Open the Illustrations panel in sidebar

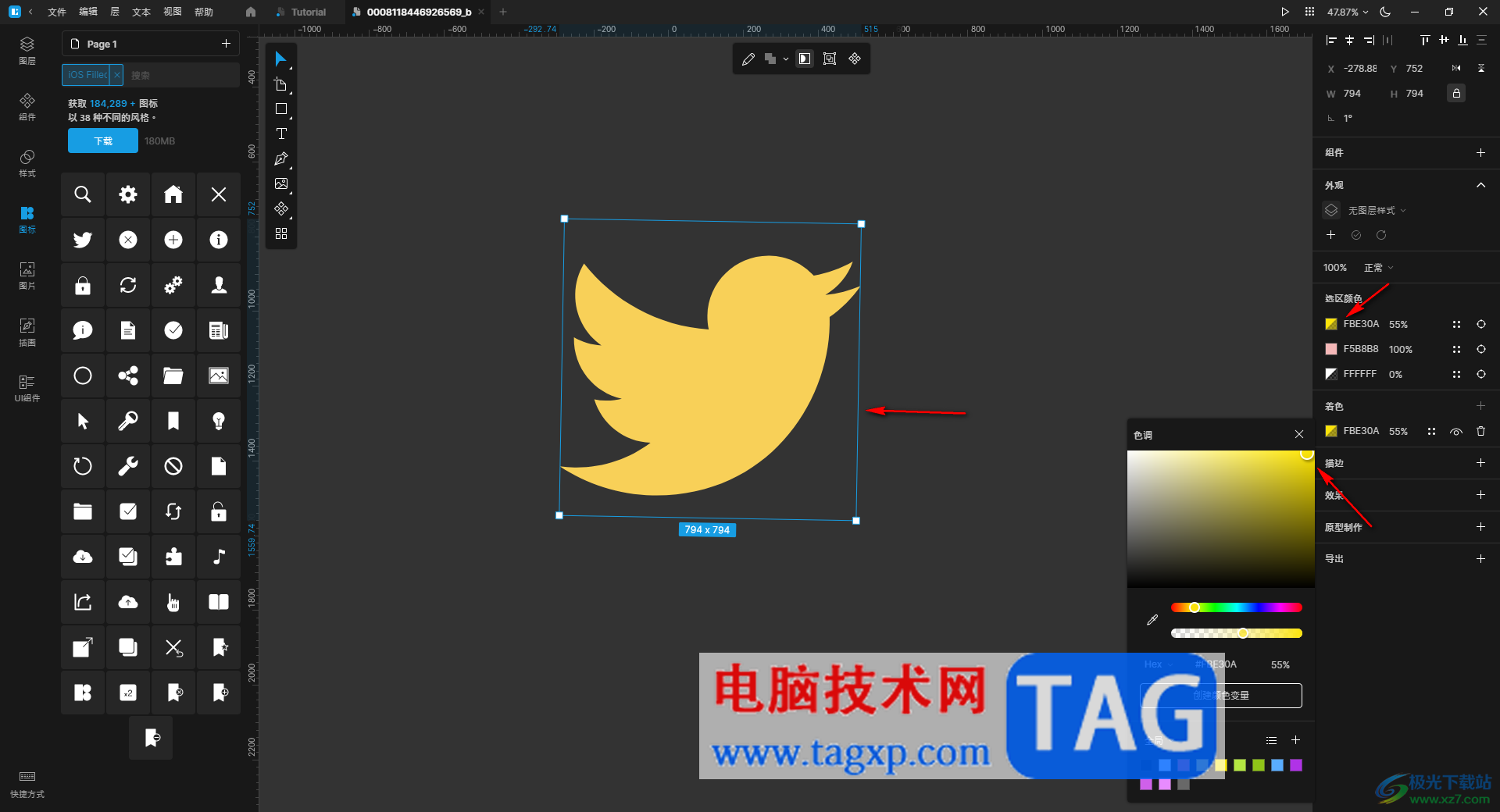27,332
